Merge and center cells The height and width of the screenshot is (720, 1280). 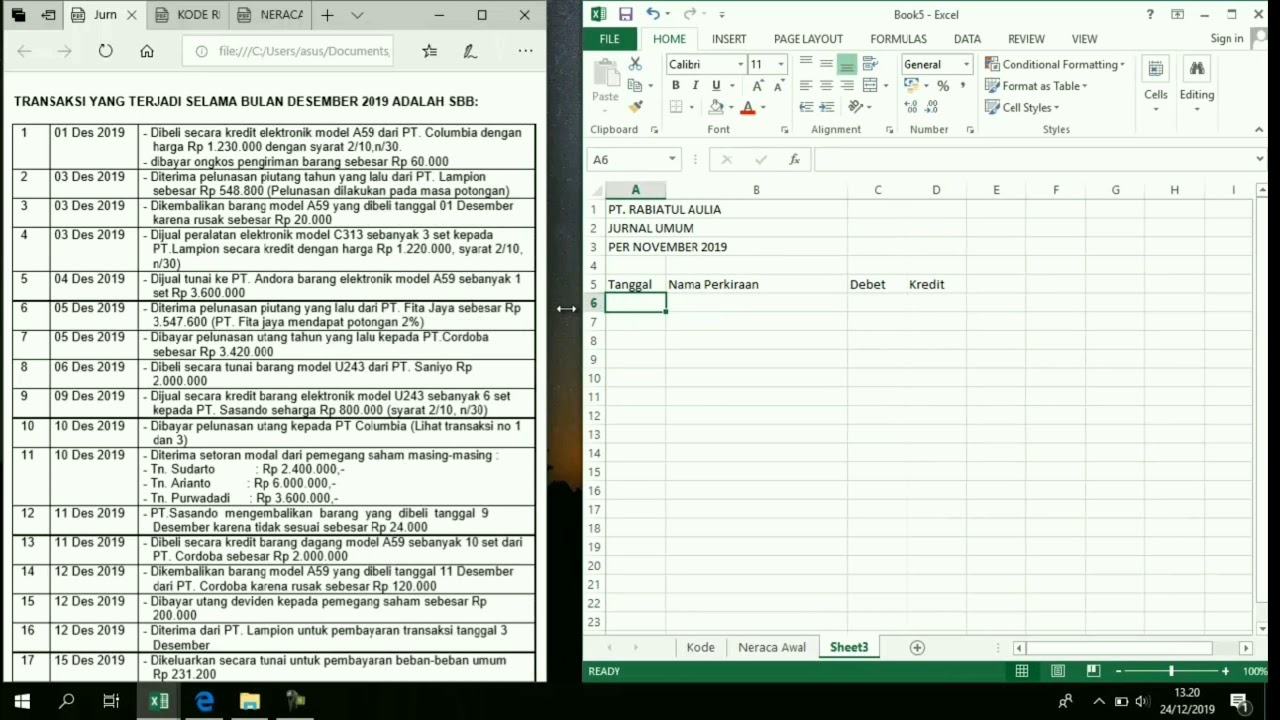click(870, 86)
